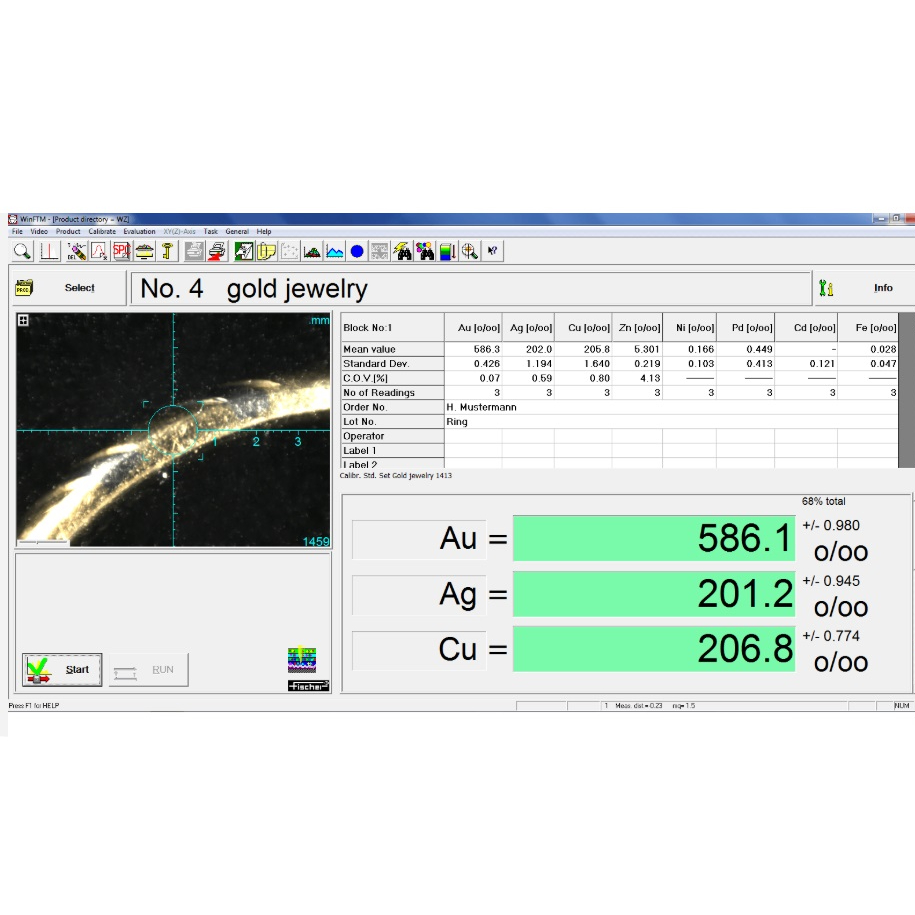Click the magnifying glass toolbar icon
Viewport: 915px width, 915px height.
pos(21,251)
